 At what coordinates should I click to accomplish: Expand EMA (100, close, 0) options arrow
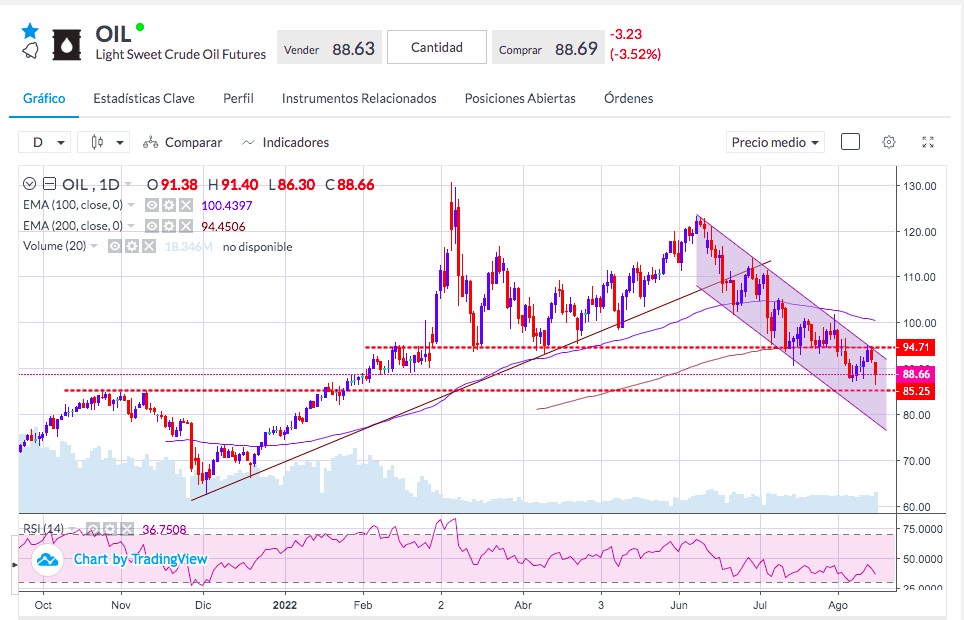tap(131, 205)
